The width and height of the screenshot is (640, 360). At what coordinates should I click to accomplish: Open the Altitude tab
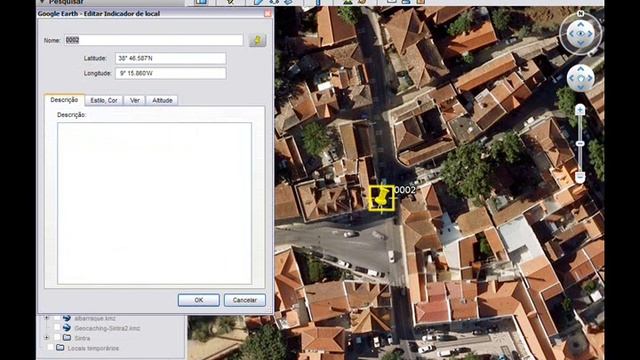click(162, 100)
